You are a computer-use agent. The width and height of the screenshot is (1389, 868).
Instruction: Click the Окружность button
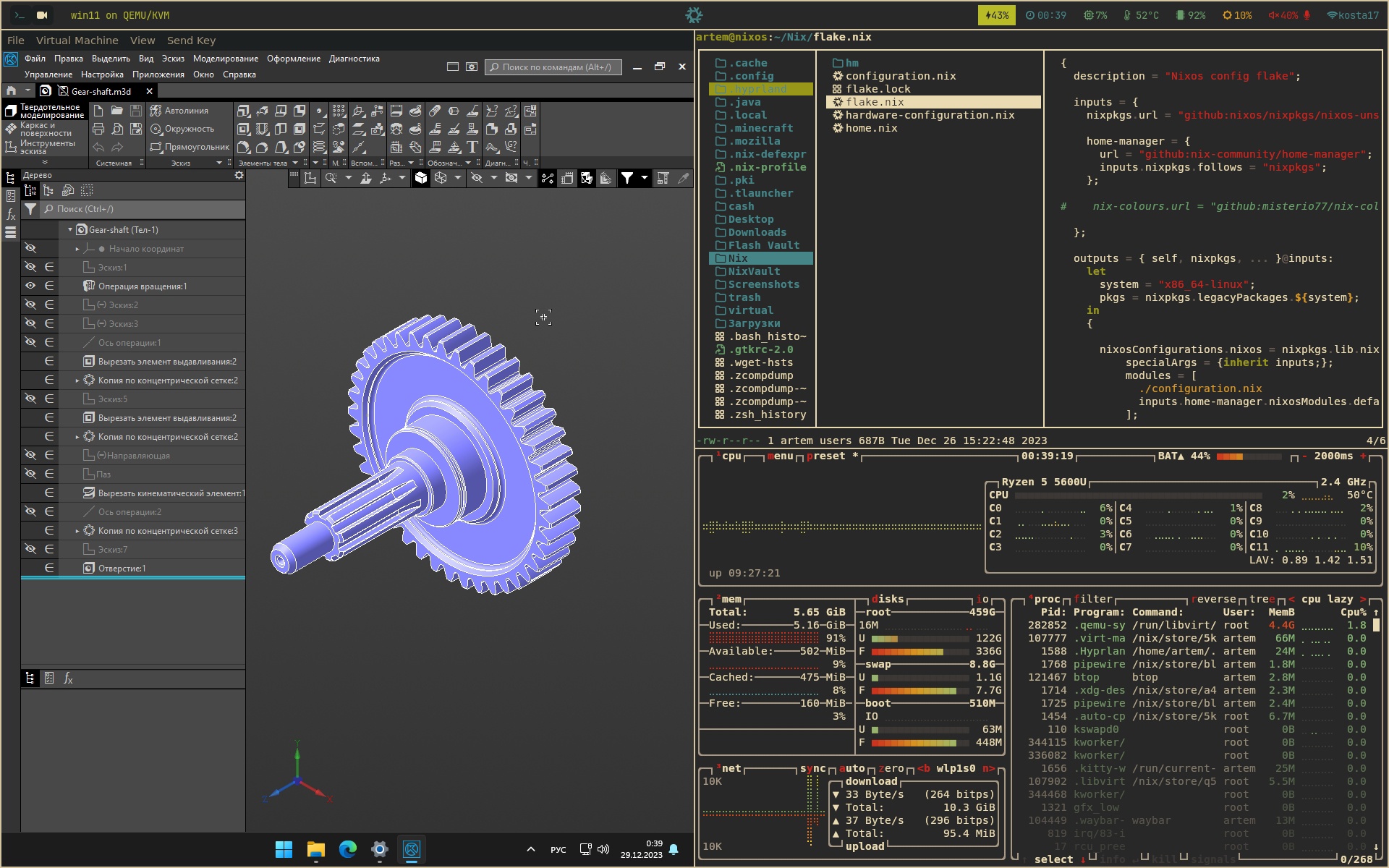(182, 129)
